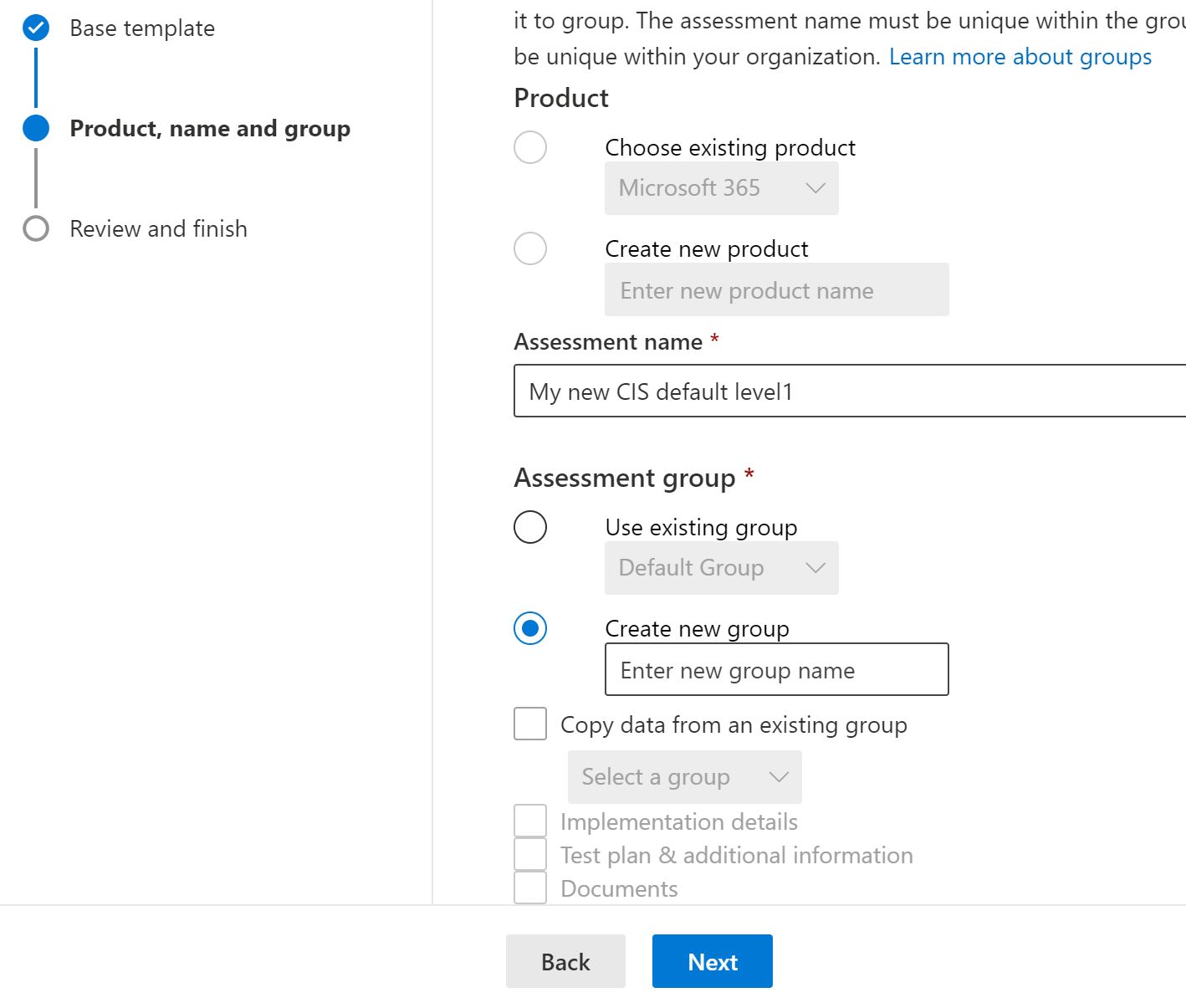Click the completed Base template step checkmark
The height and width of the screenshot is (1008, 1186).
[36, 28]
